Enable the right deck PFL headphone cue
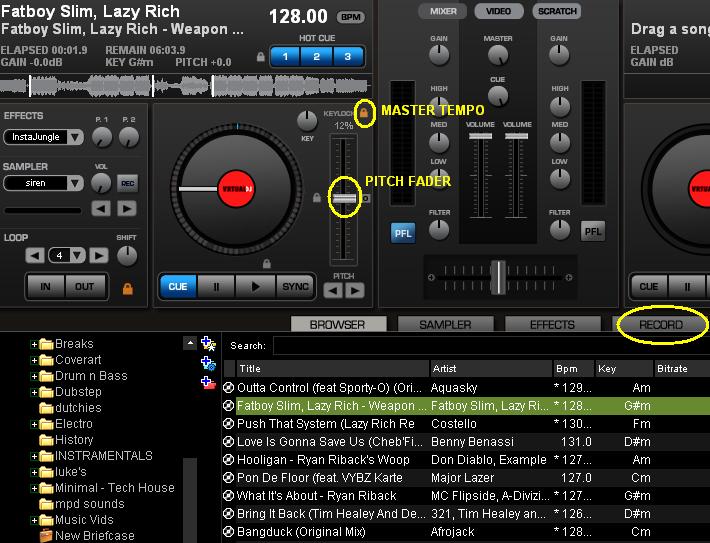This screenshot has width=710, height=543. pyautogui.click(x=593, y=231)
